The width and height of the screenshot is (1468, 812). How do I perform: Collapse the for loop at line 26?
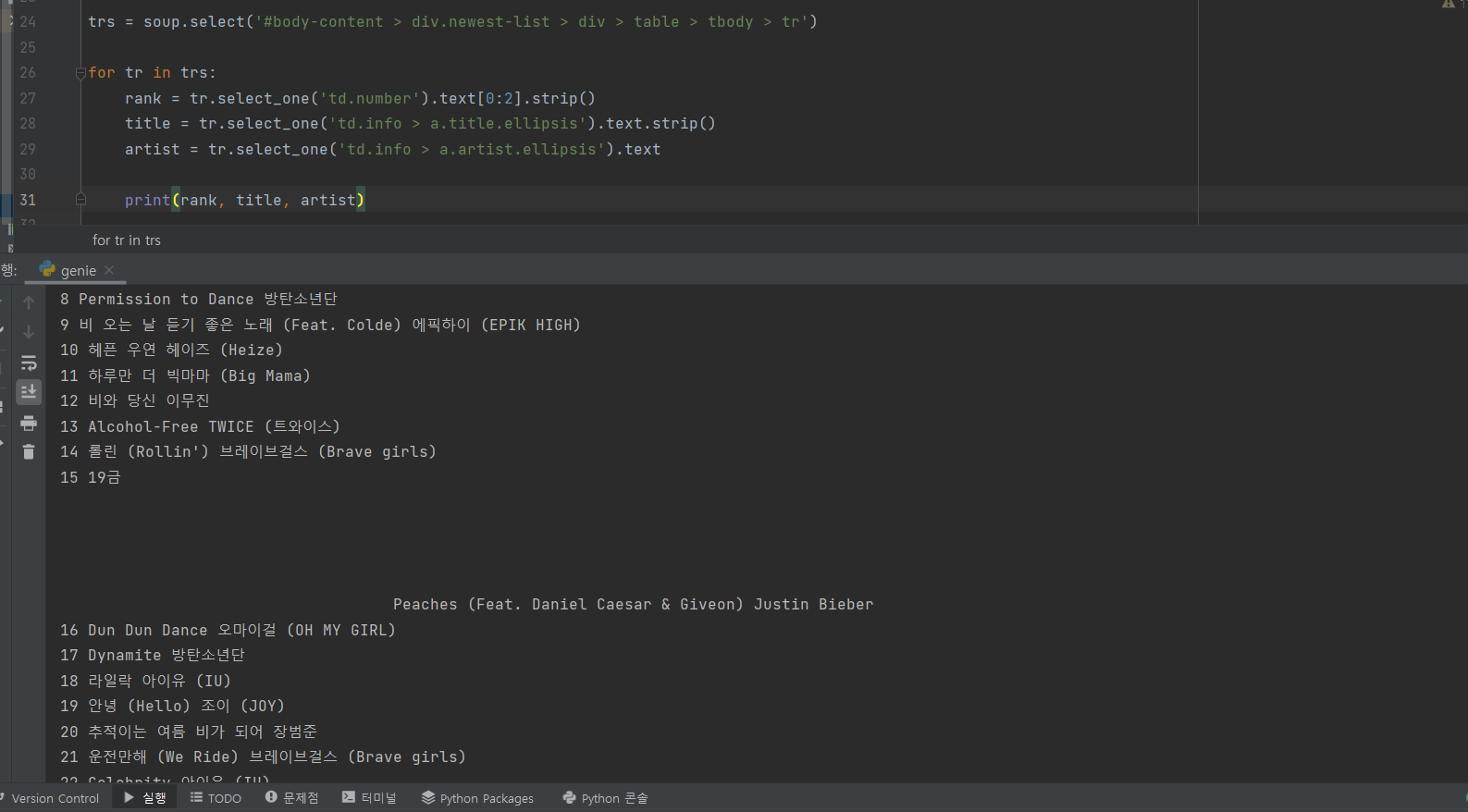pos(80,73)
